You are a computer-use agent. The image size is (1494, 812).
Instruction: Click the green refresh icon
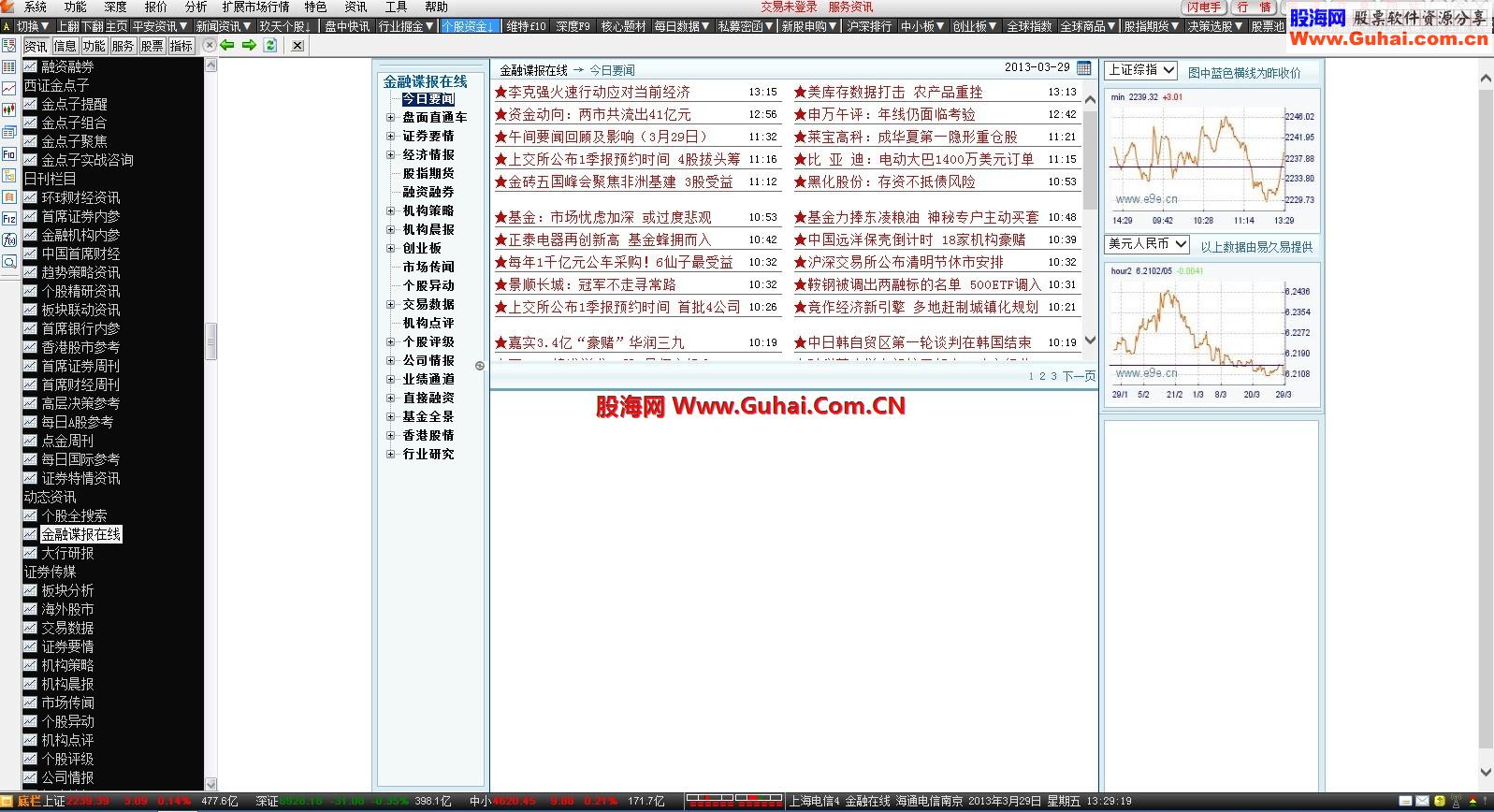coord(270,45)
